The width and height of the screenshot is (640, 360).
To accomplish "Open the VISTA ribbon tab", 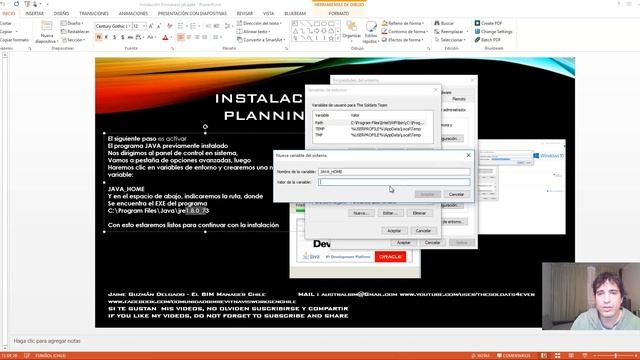I will (x=268, y=13).
